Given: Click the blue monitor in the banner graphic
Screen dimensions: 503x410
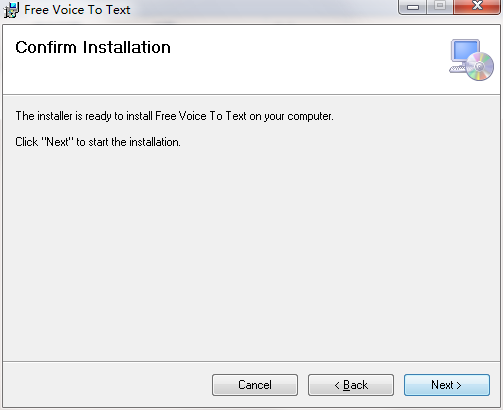Looking at the screenshot, I should click(x=465, y=51).
